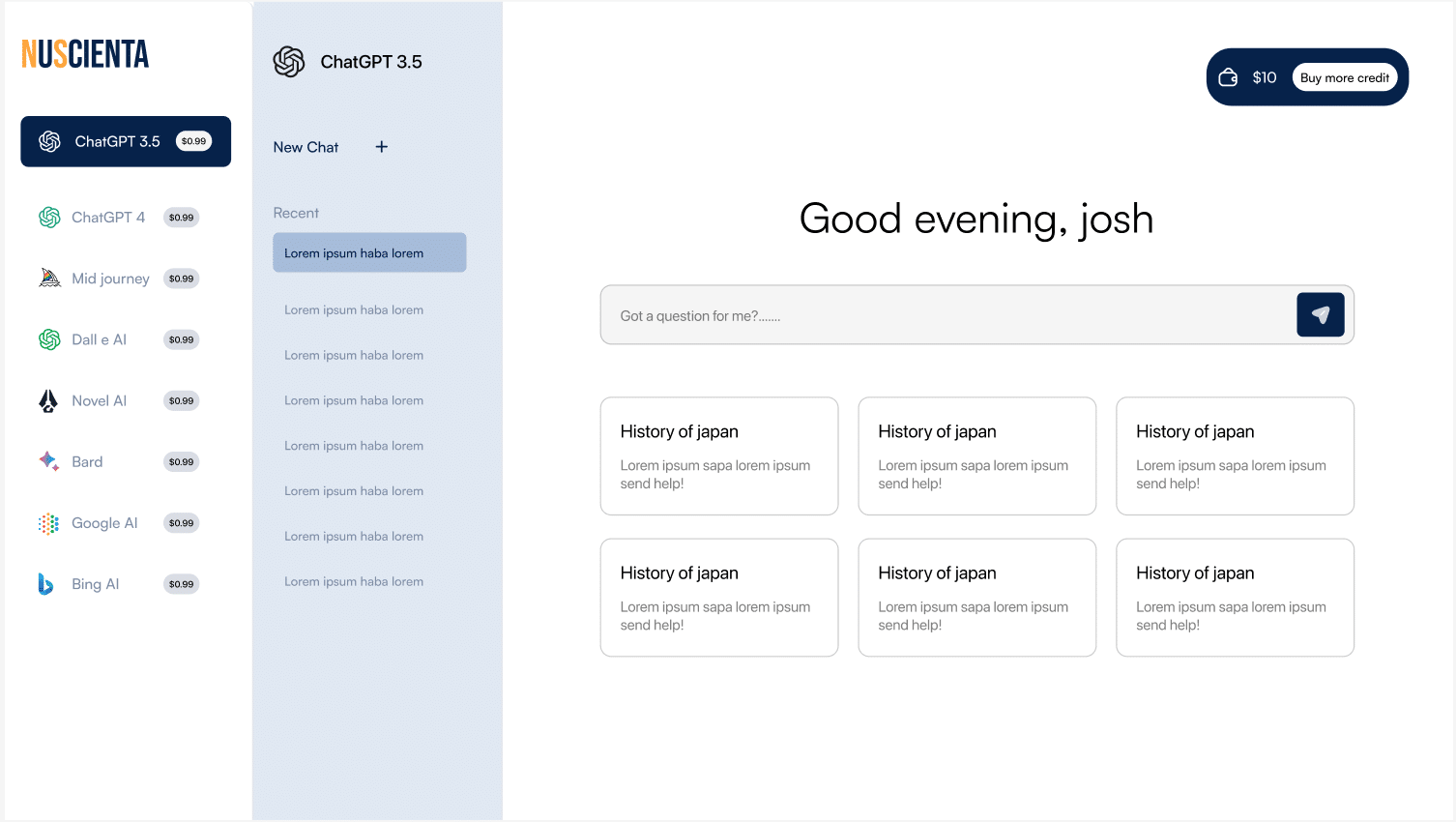Click the $0.99 badge next to ChatGPT 4
The height and width of the screenshot is (822, 1456).
[x=182, y=218]
